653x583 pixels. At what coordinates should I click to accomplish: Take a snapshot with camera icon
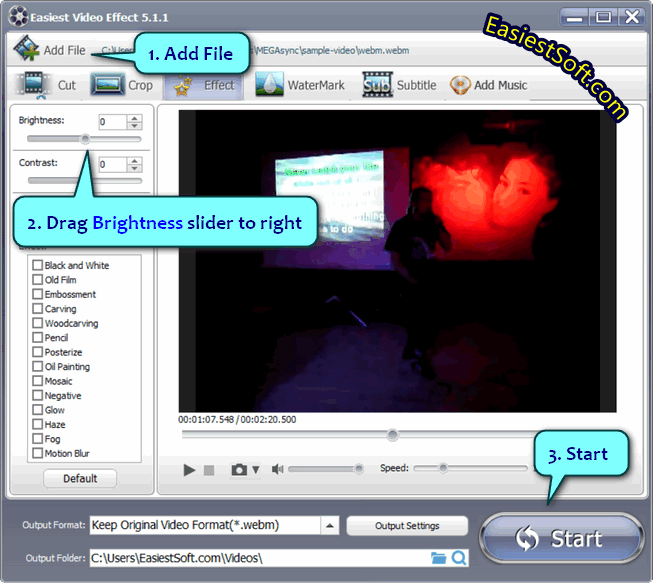pos(239,470)
